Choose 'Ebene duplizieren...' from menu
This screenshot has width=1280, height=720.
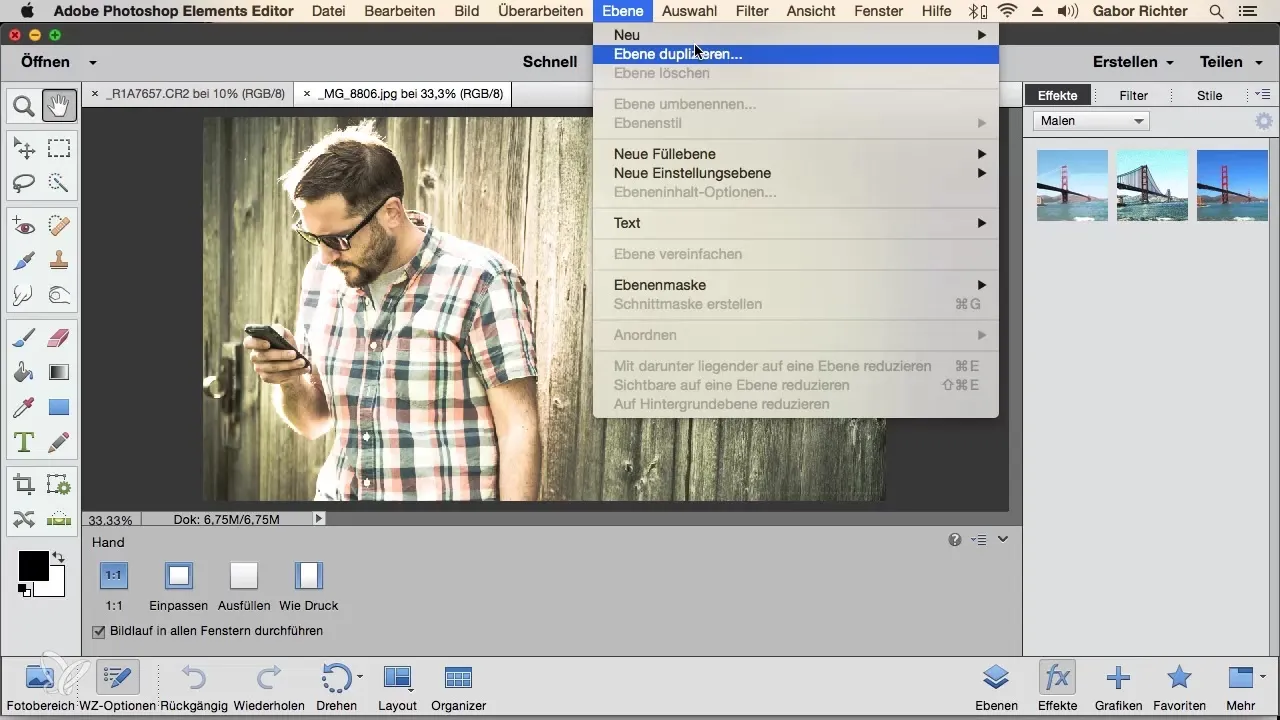click(796, 54)
